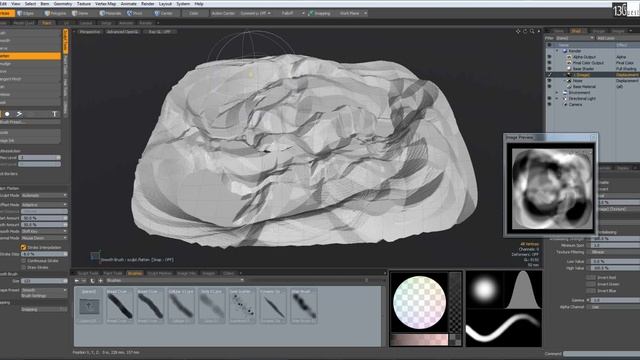Click the Base Shader item icon

point(569,69)
